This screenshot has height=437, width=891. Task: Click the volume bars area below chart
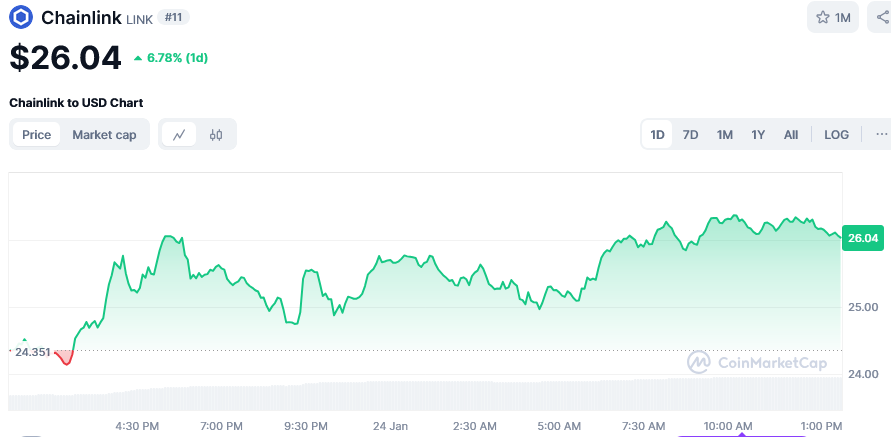(425, 394)
